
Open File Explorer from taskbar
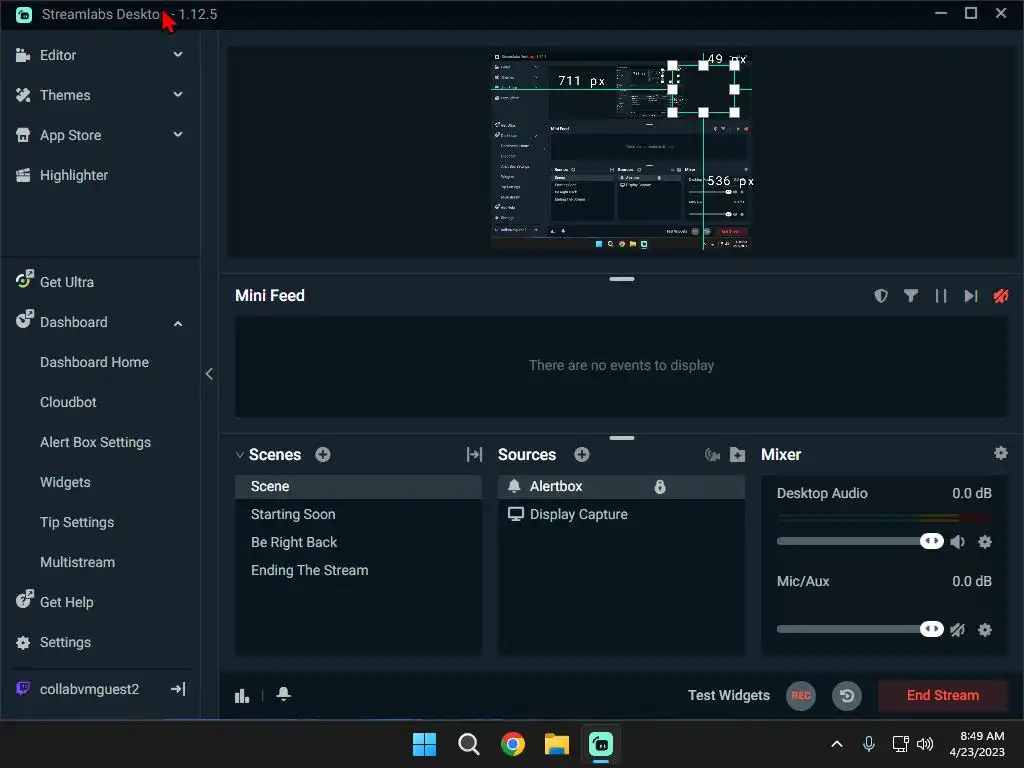(557, 744)
